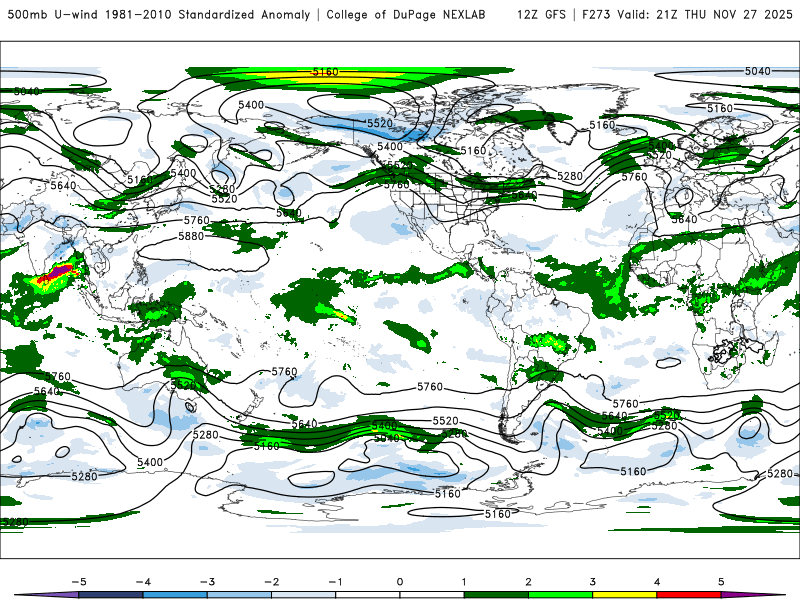800x600 pixels.
Task: Select the pale blue -2 to -1 colorbar segment
Action: (x=304, y=595)
